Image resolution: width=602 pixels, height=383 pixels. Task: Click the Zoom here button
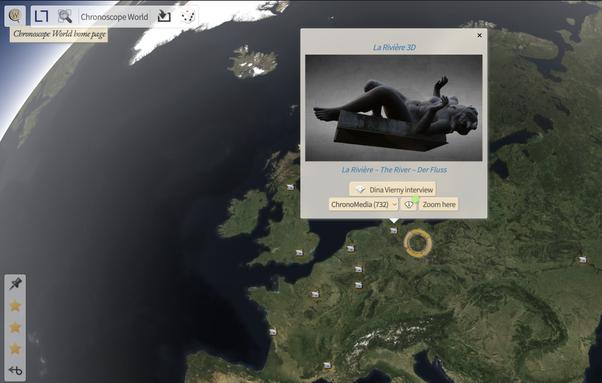438,204
